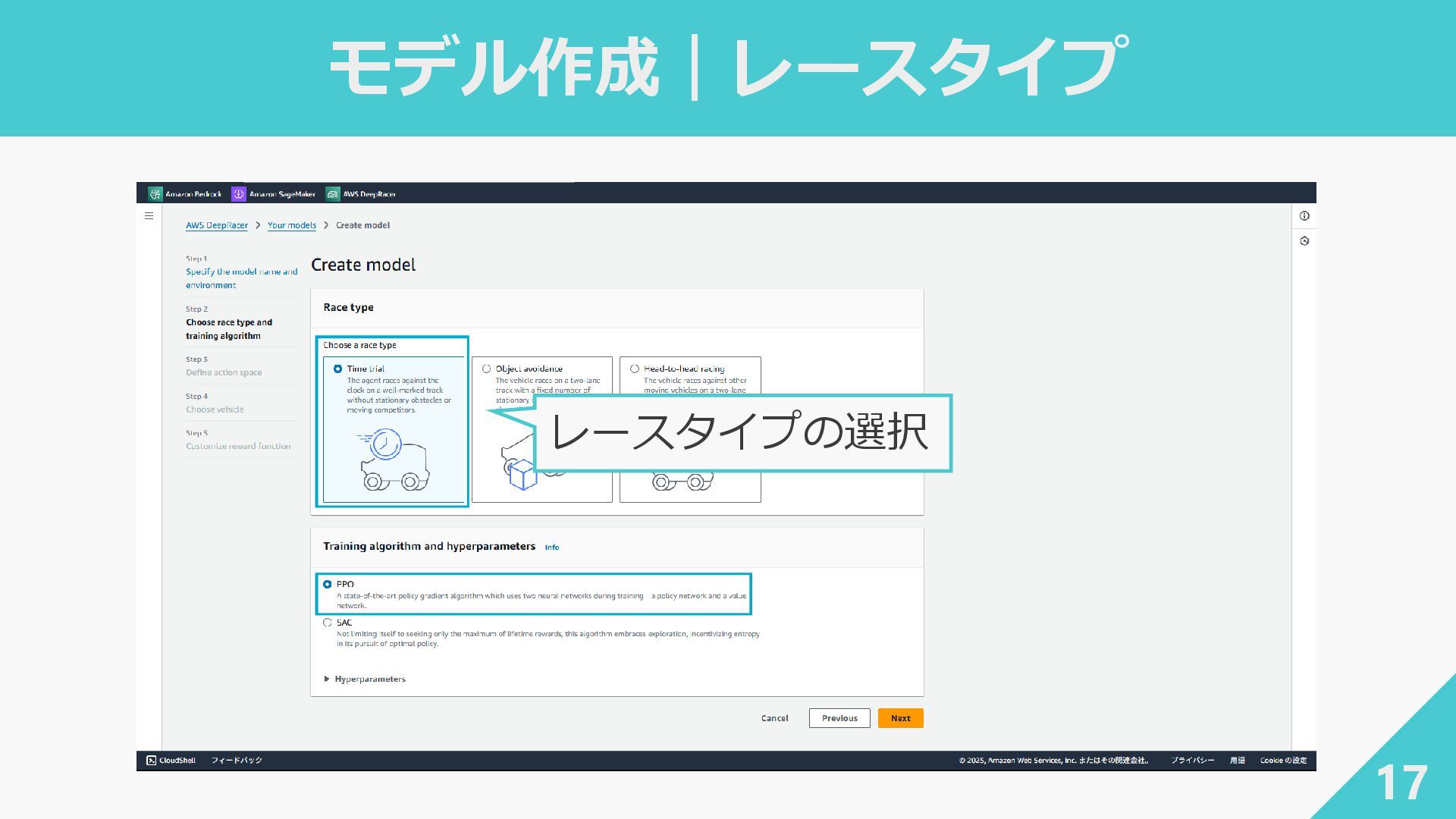This screenshot has height=819, width=1456.
Task: Choose the SAC algorithm radio button
Action: point(328,623)
